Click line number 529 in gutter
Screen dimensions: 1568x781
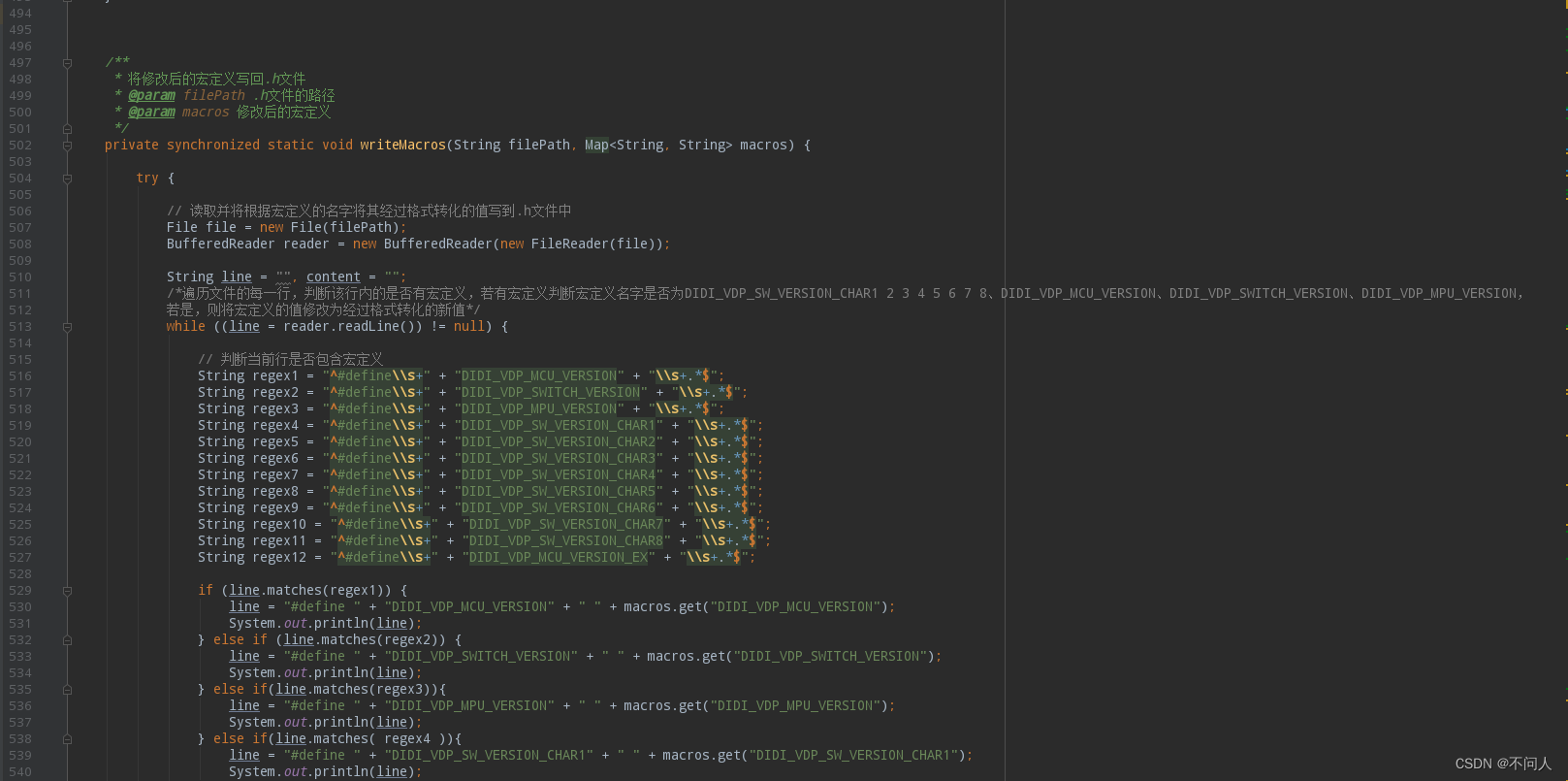point(20,590)
